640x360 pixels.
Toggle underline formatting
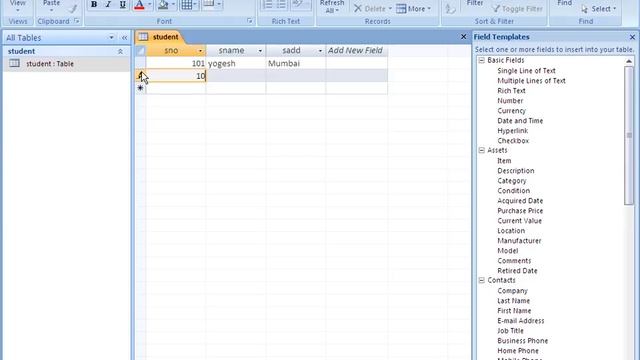click(122, 4)
